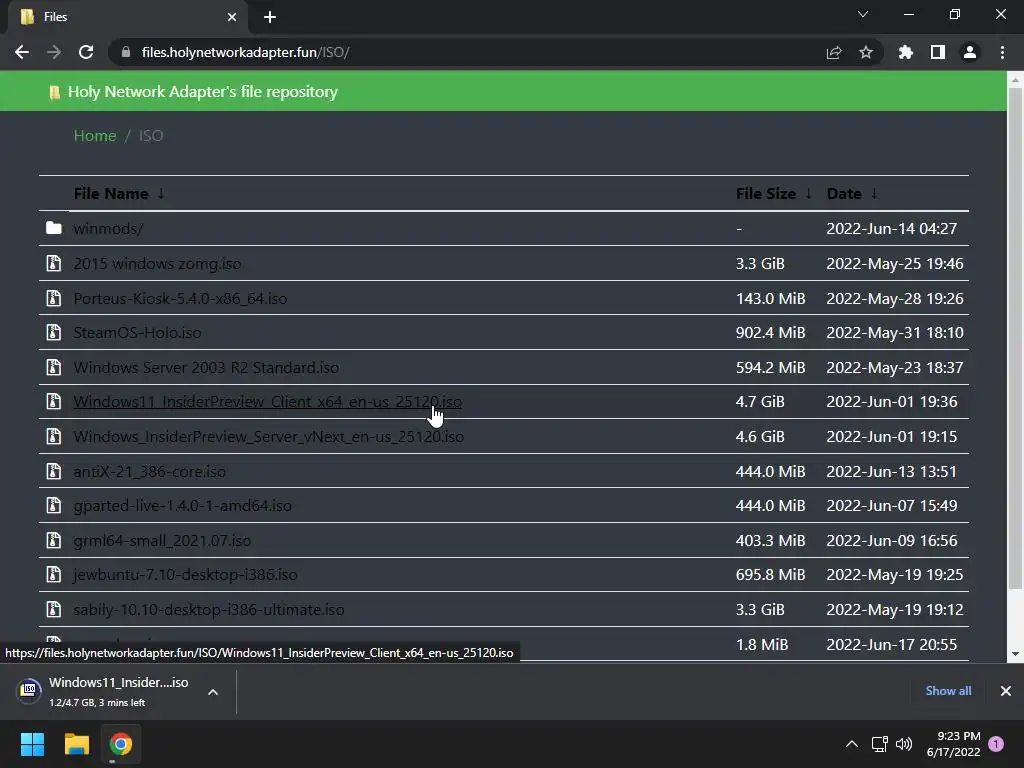Click the 902.4 MiB file size cell
Screen dimensions: 1024x768
click(771, 332)
